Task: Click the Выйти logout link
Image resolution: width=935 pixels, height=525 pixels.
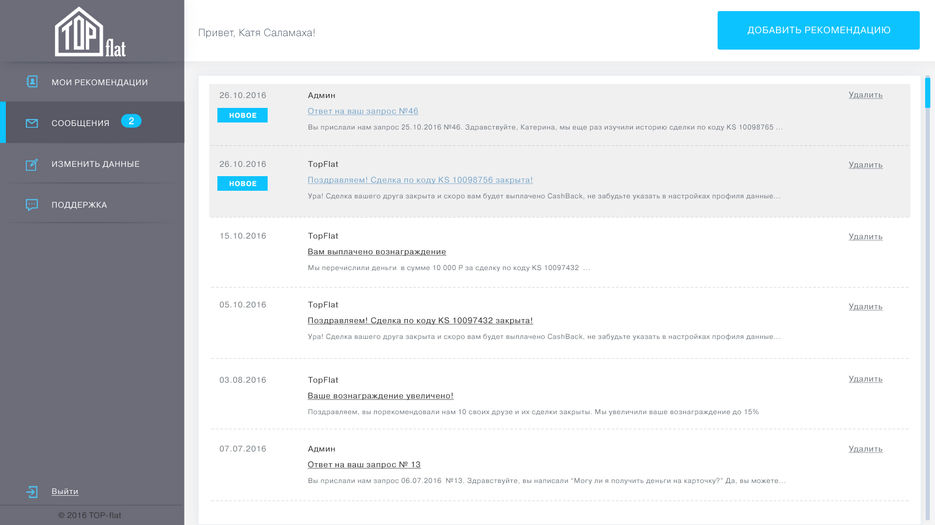Action: pos(65,491)
